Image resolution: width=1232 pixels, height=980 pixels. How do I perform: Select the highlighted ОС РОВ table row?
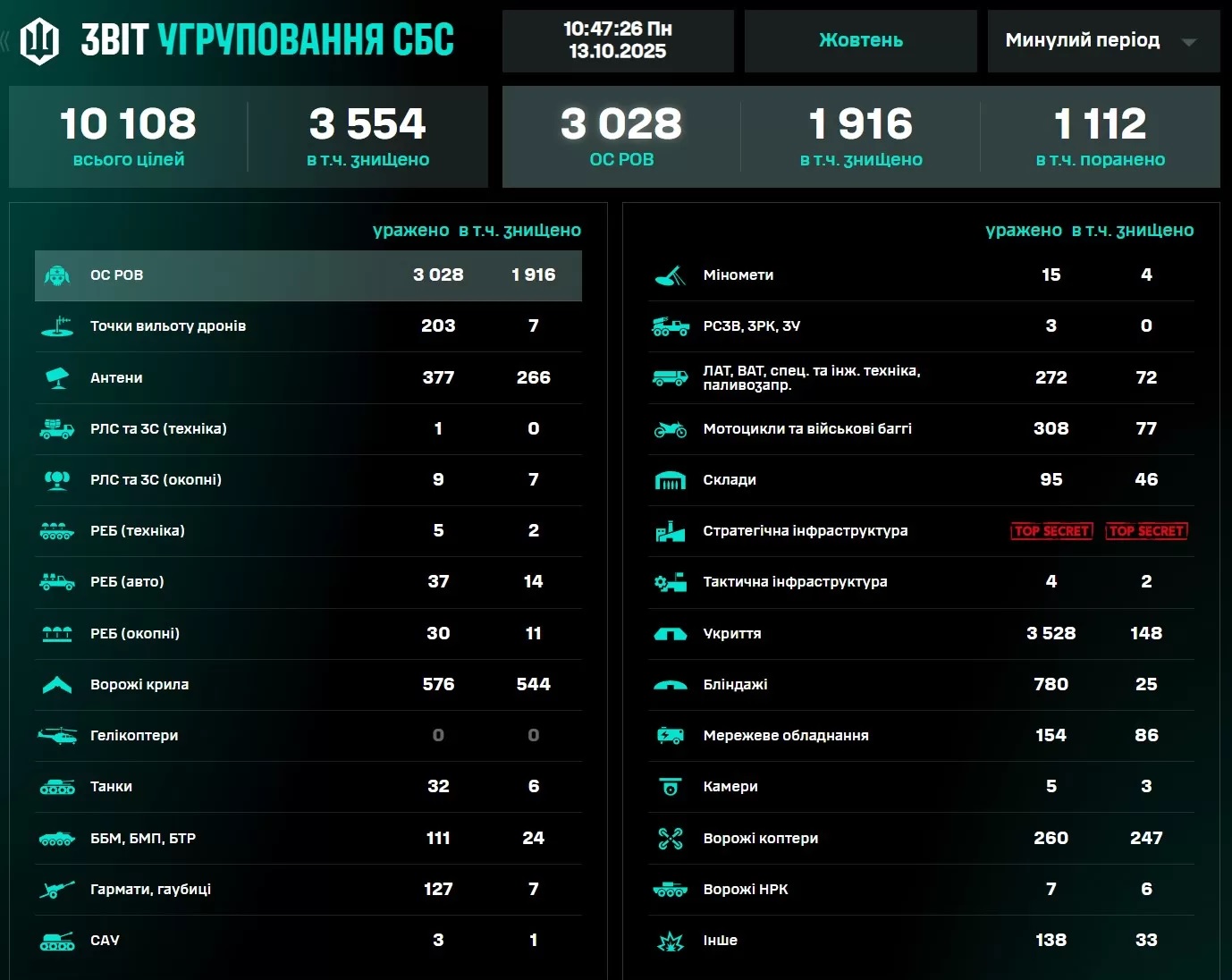pyautogui.click(x=308, y=275)
